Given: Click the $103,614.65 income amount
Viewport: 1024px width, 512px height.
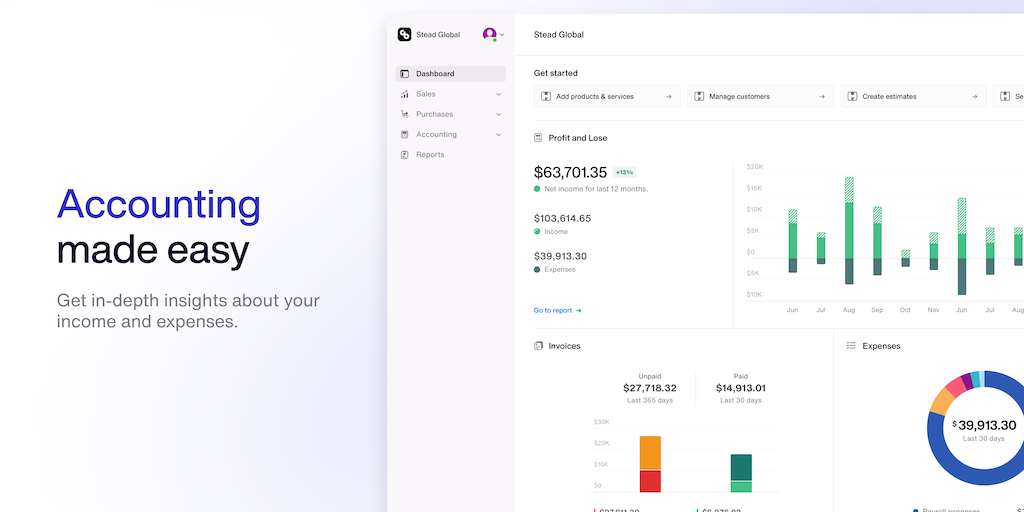Looking at the screenshot, I should [562, 219].
